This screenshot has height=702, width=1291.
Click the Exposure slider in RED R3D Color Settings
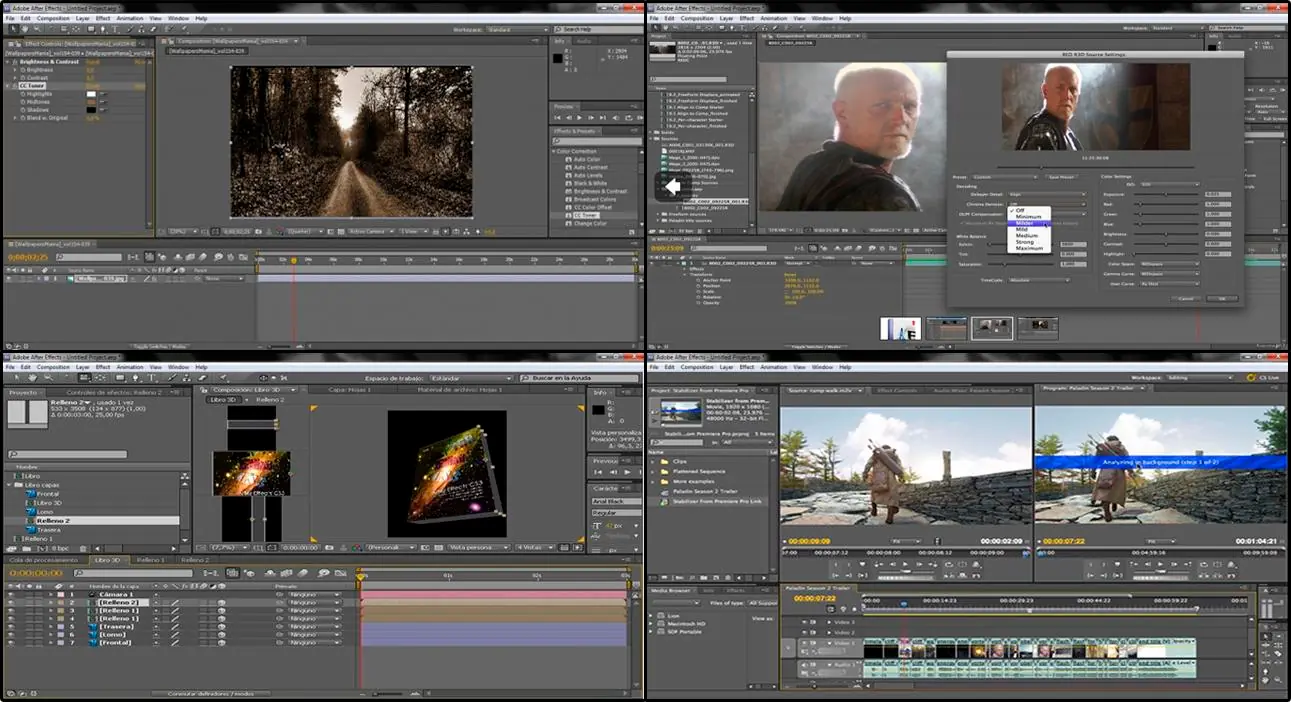(x=1166, y=194)
